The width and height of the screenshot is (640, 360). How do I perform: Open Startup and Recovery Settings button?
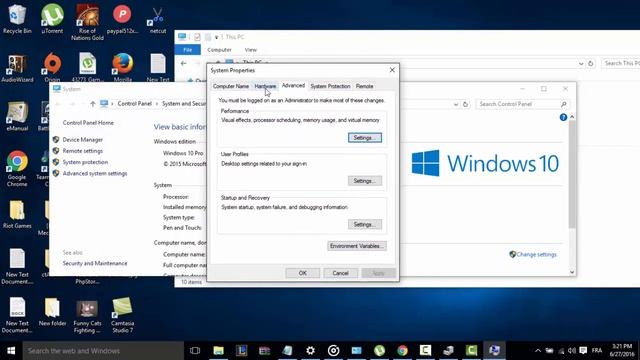coord(365,224)
